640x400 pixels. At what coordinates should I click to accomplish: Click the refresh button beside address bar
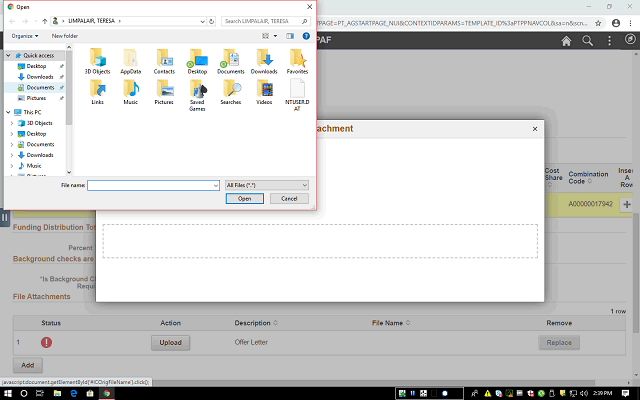(211, 21)
